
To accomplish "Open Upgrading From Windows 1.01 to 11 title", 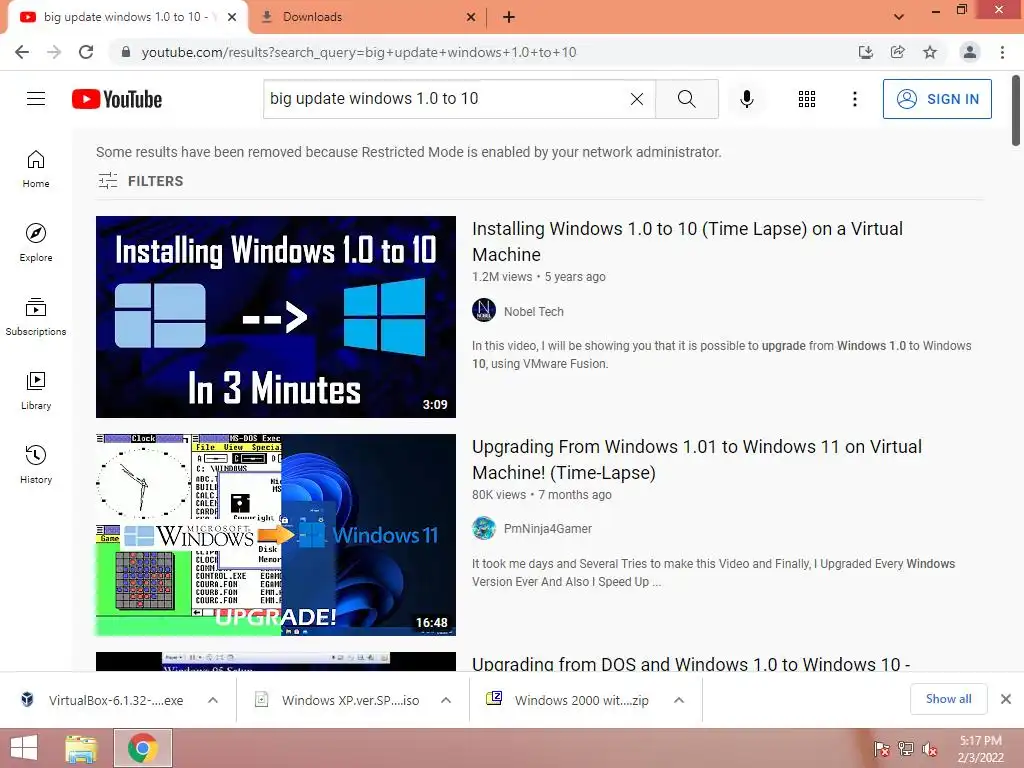I will [x=697, y=459].
